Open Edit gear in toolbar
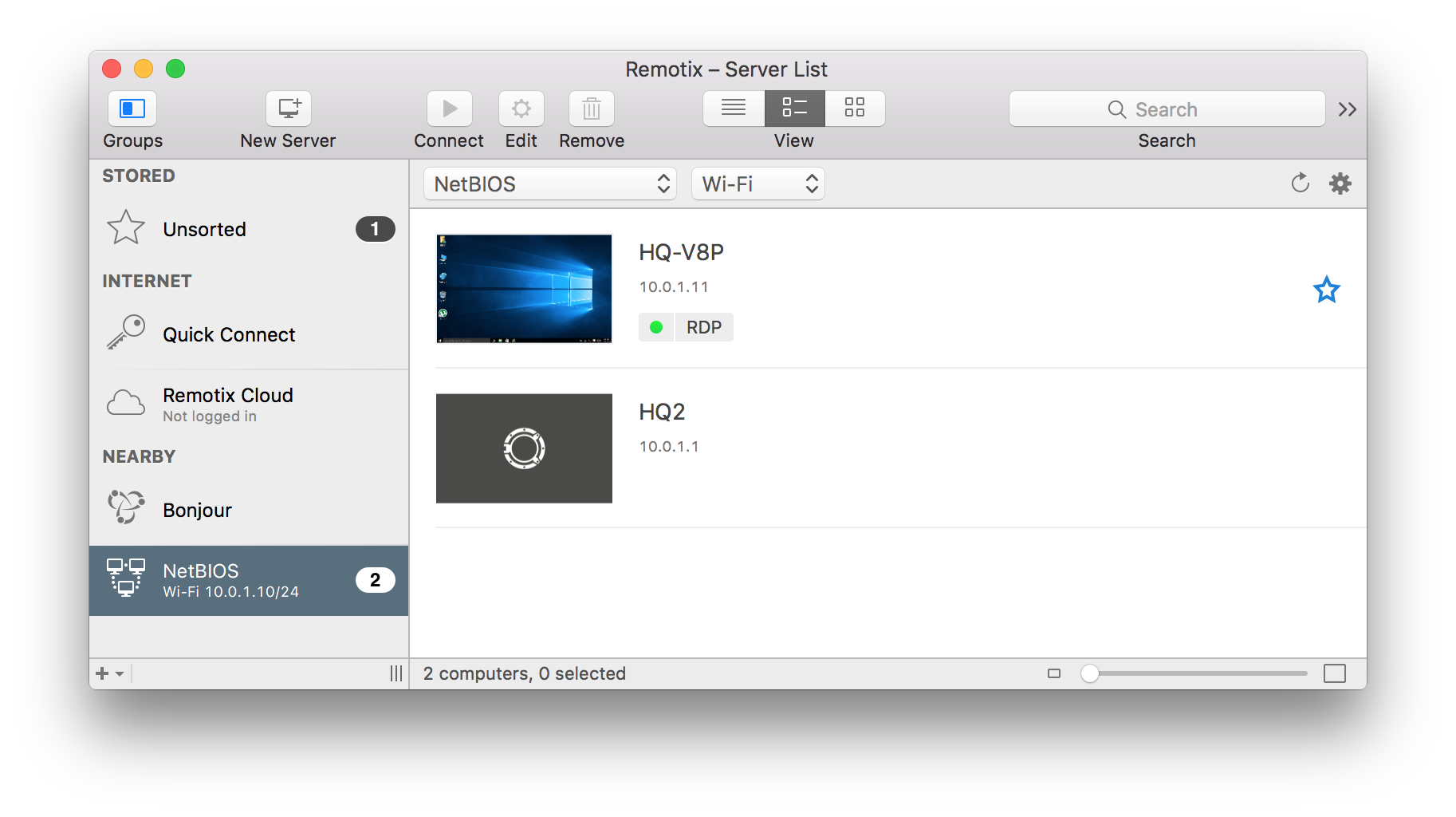The height and width of the screenshot is (817, 1456). 521,109
